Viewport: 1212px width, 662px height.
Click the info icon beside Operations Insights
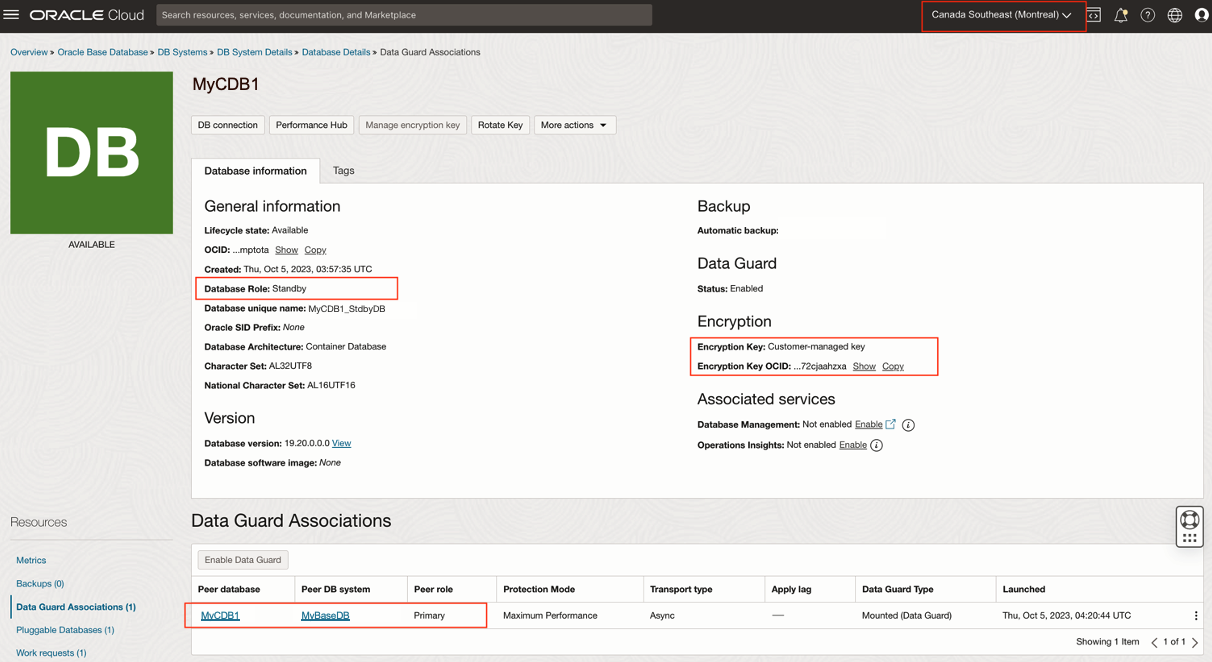(876, 445)
